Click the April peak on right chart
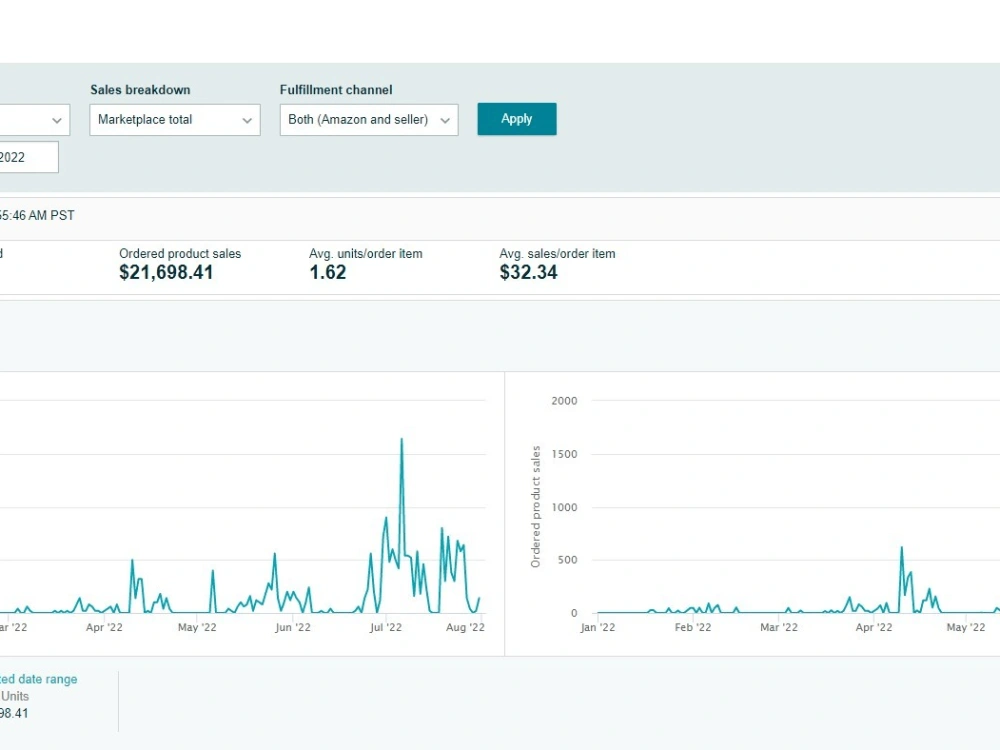The height and width of the screenshot is (750, 1000). pos(902,547)
